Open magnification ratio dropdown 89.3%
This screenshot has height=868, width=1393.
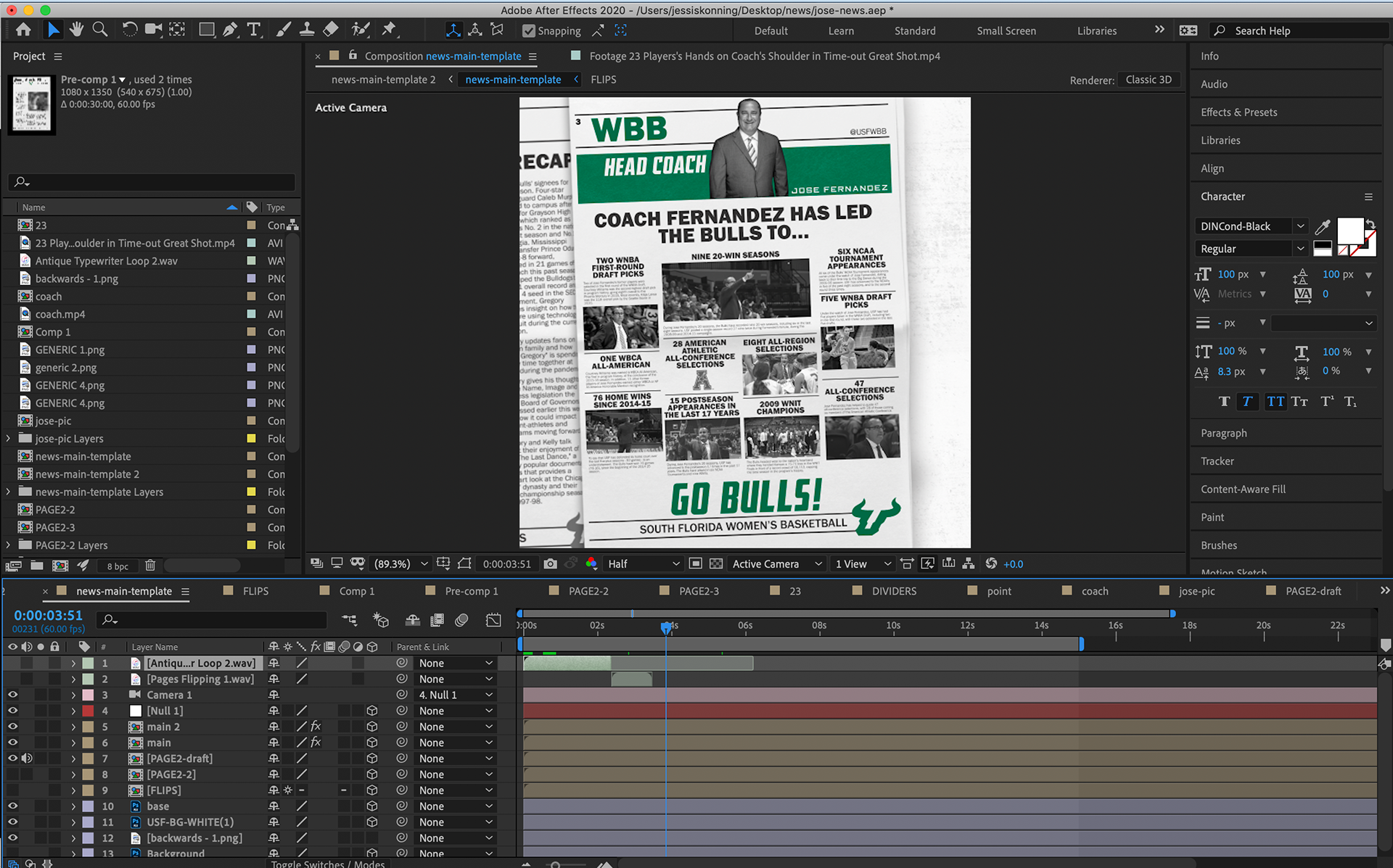pos(400,563)
